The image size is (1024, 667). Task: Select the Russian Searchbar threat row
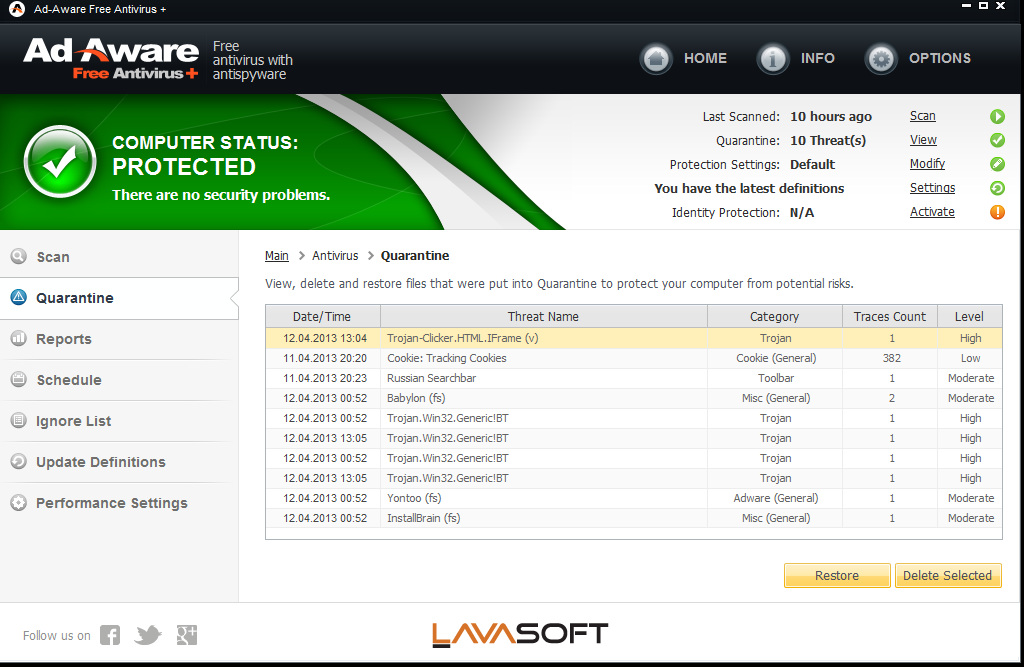633,378
